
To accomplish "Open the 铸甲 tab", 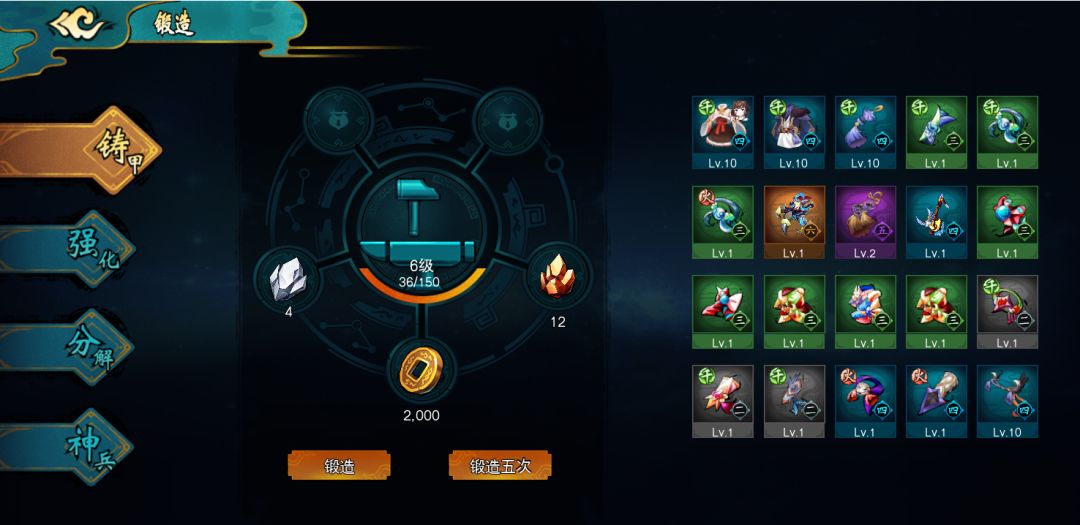I will [81, 150].
